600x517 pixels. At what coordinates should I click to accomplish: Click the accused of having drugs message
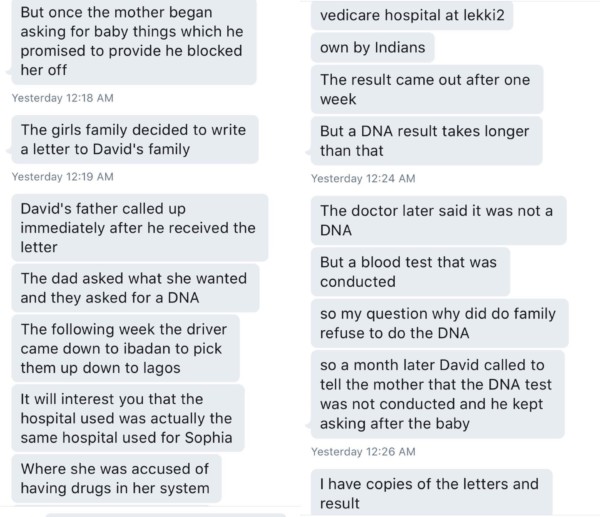pos(116,478)
